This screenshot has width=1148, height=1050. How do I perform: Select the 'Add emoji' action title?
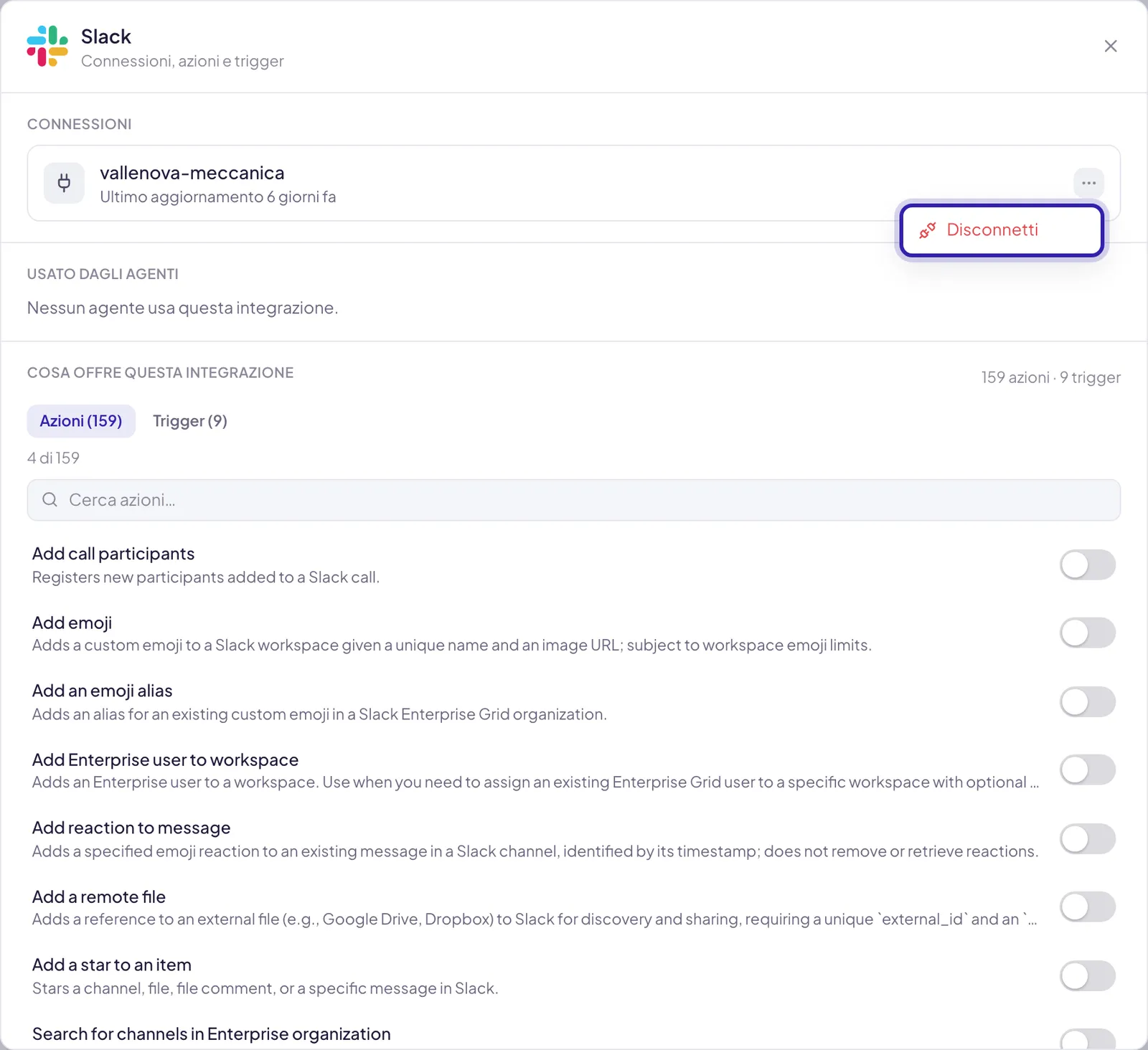coord(72,623)
